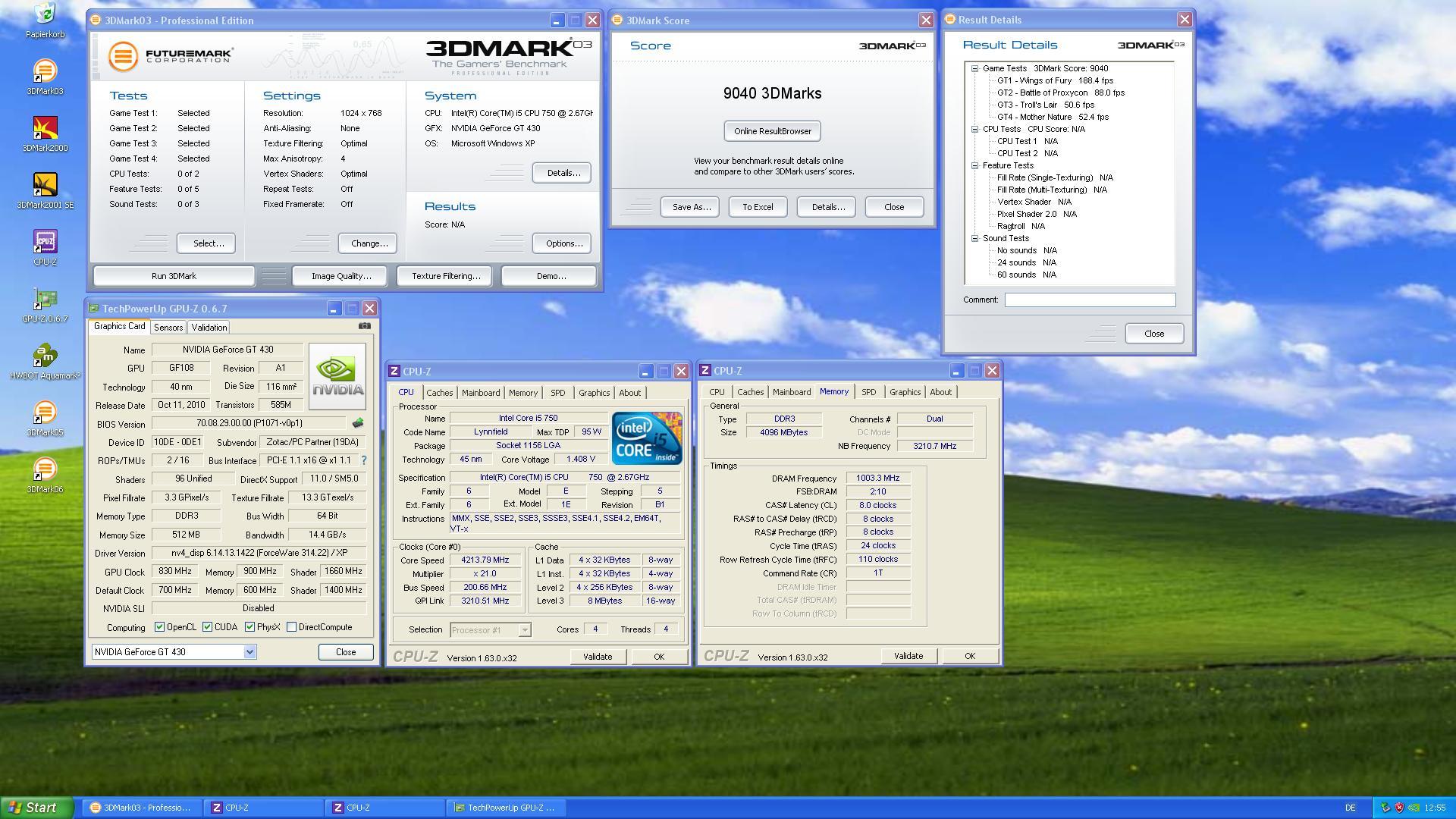Click the Run 3DMark button
The image size is (1456, 819).
pos(174,276)
